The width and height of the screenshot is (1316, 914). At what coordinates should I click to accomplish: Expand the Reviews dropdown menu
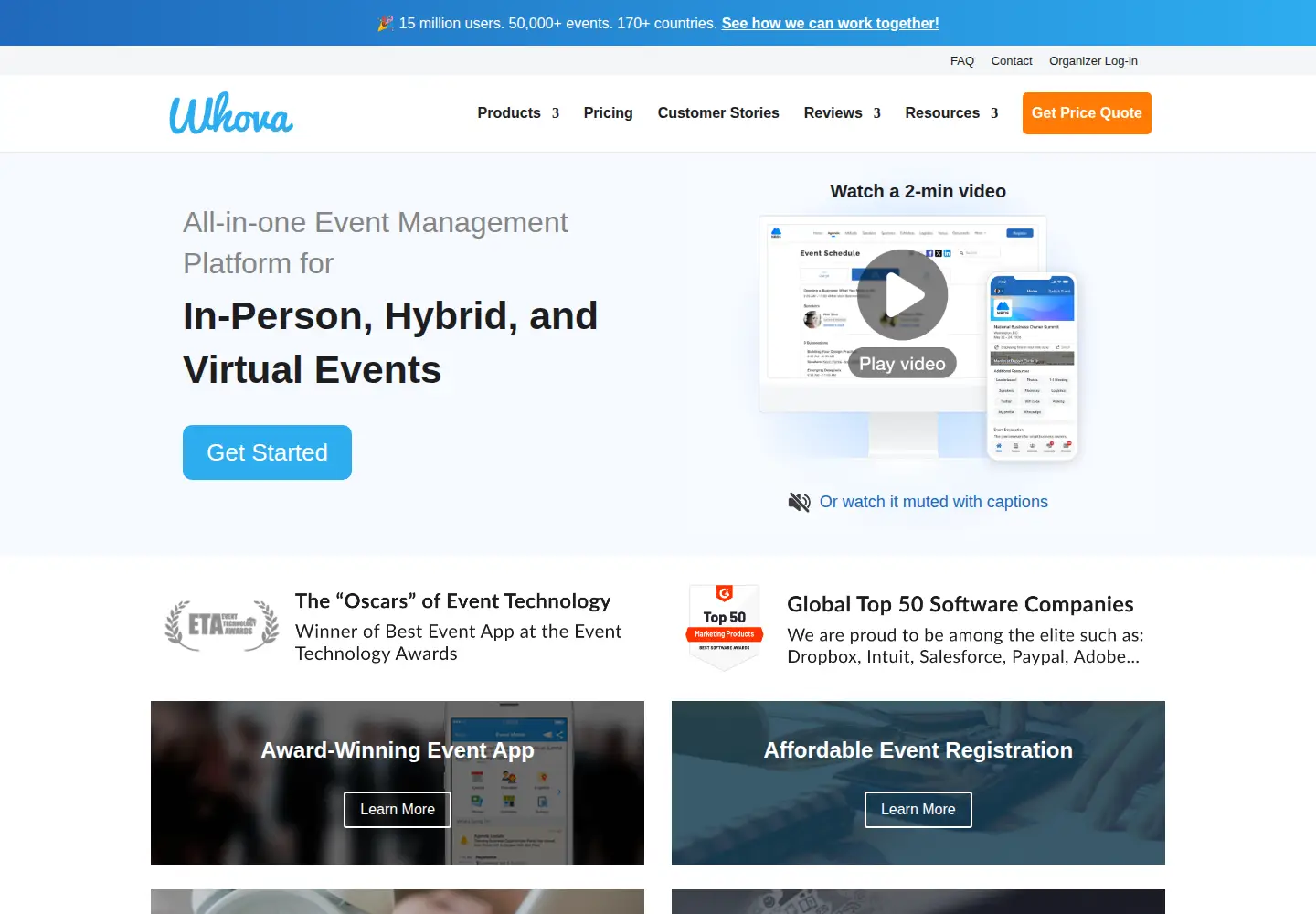pos(842,113)
